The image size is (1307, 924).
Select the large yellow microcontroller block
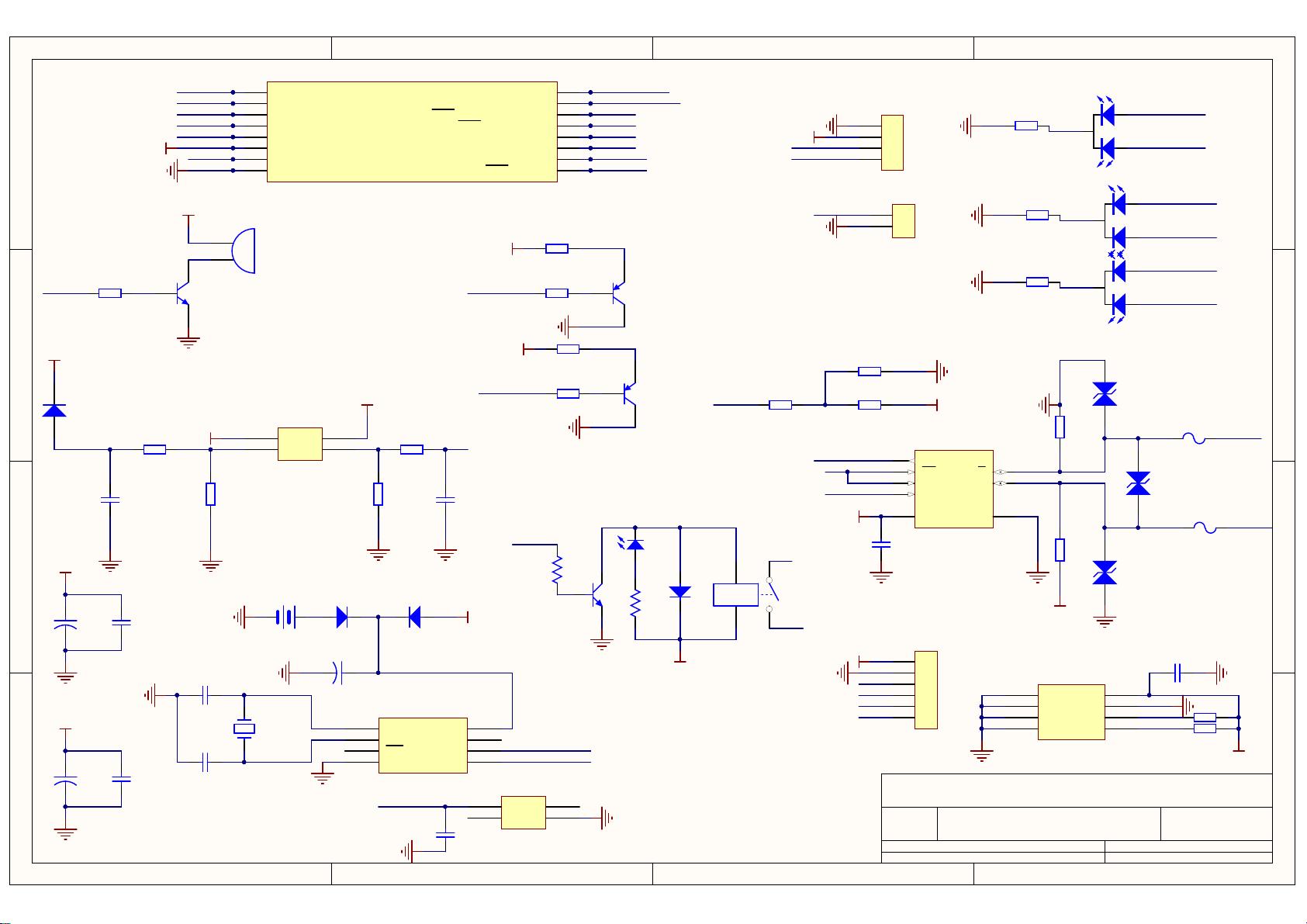coord(411,132)
